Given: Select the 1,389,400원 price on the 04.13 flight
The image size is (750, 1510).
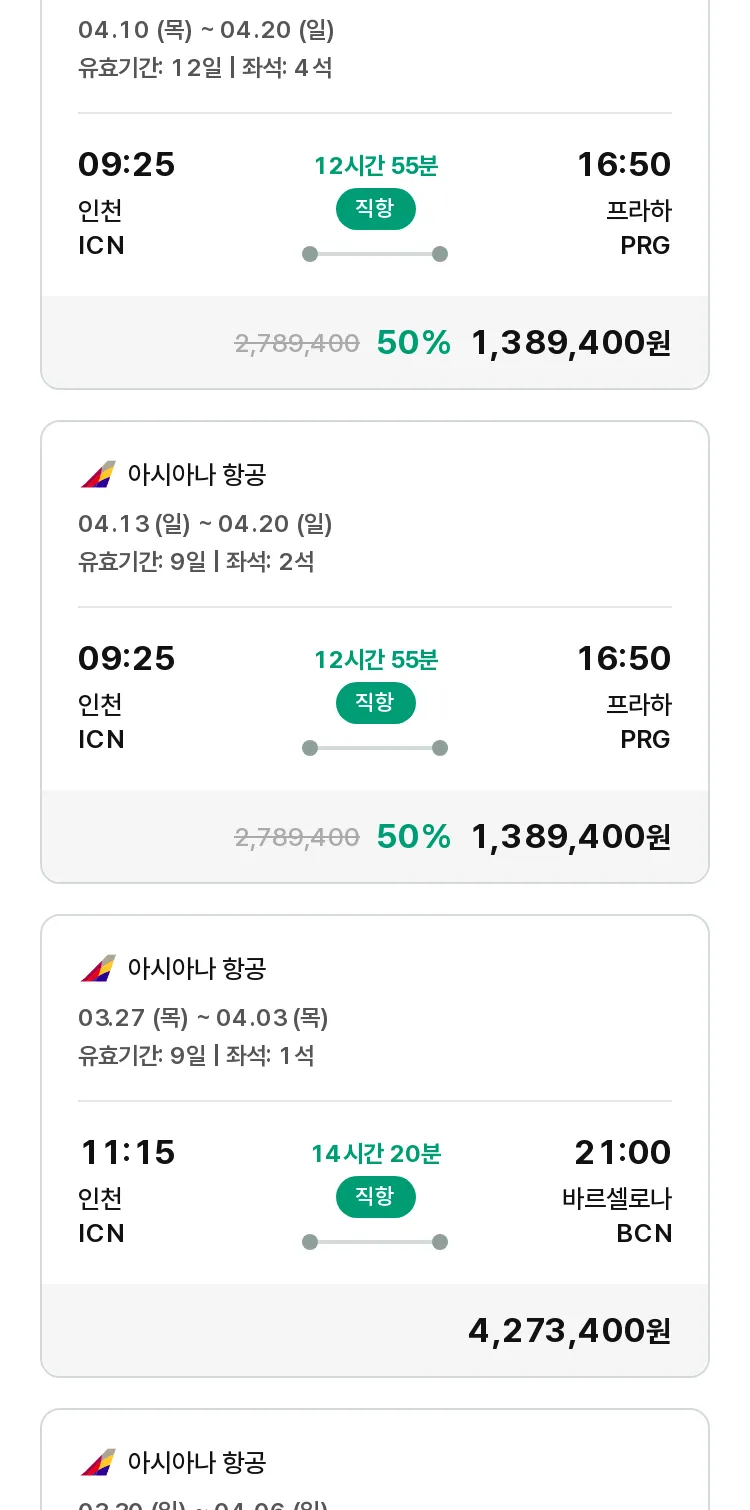Looking at the screenshot, I should [x=571, y=837].
